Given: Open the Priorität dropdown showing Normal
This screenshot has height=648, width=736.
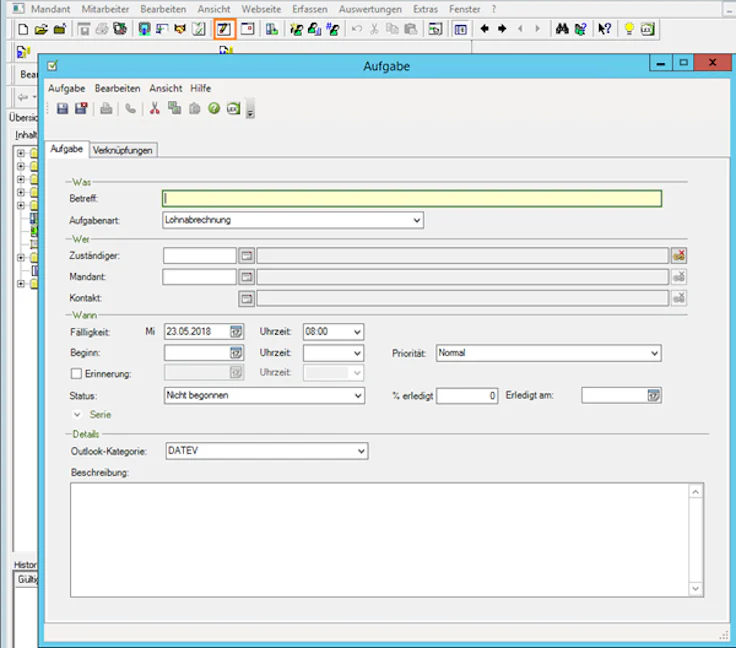Looking at the screenshot, I should [654, 353].
